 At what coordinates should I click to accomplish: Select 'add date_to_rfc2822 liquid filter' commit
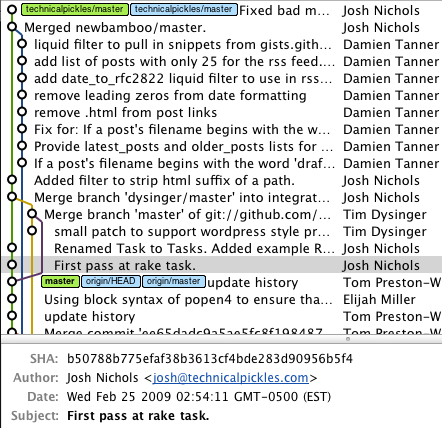(221, 78)
